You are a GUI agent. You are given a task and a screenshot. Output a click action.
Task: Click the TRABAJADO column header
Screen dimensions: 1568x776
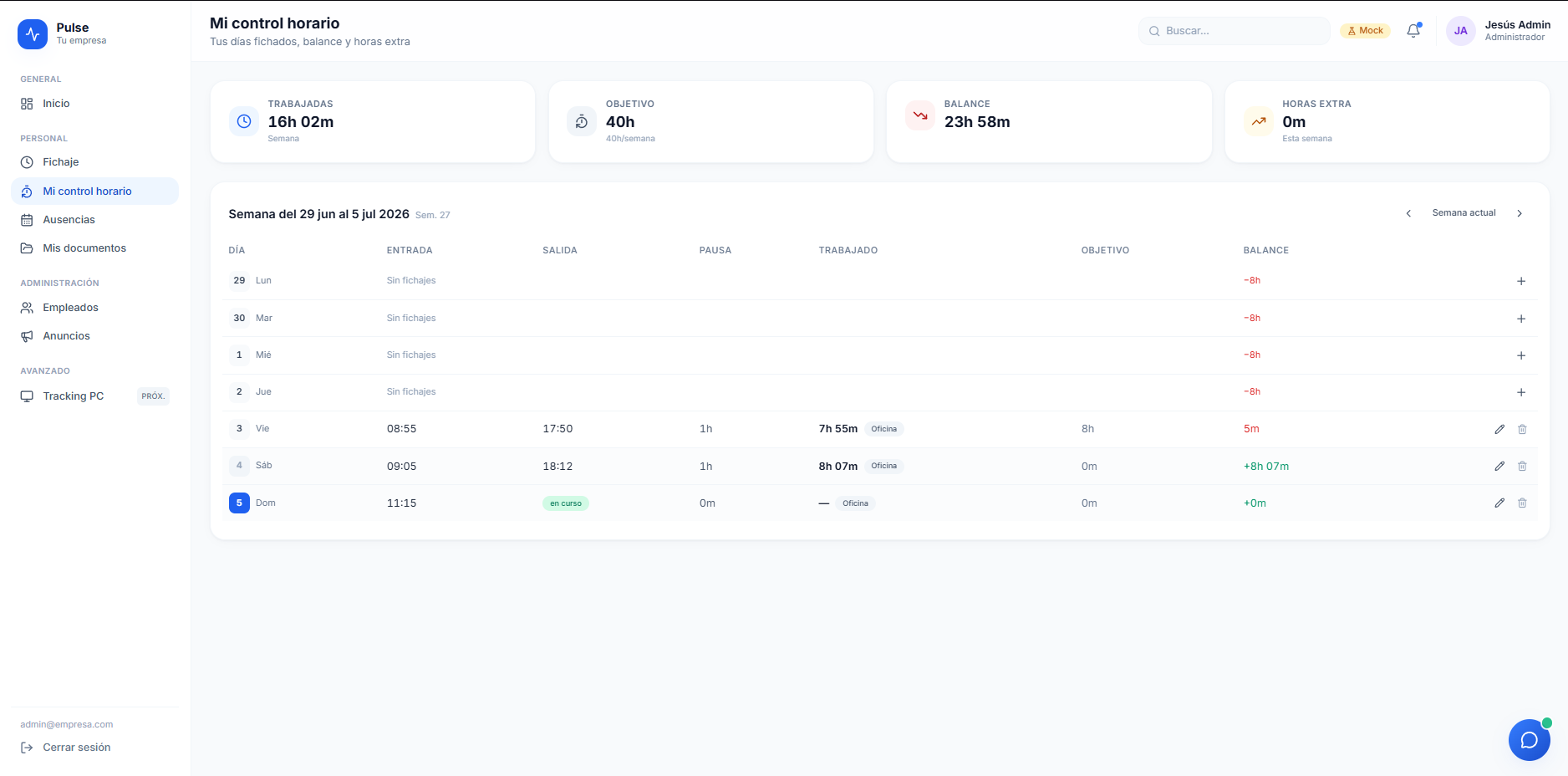coord(848,251)
